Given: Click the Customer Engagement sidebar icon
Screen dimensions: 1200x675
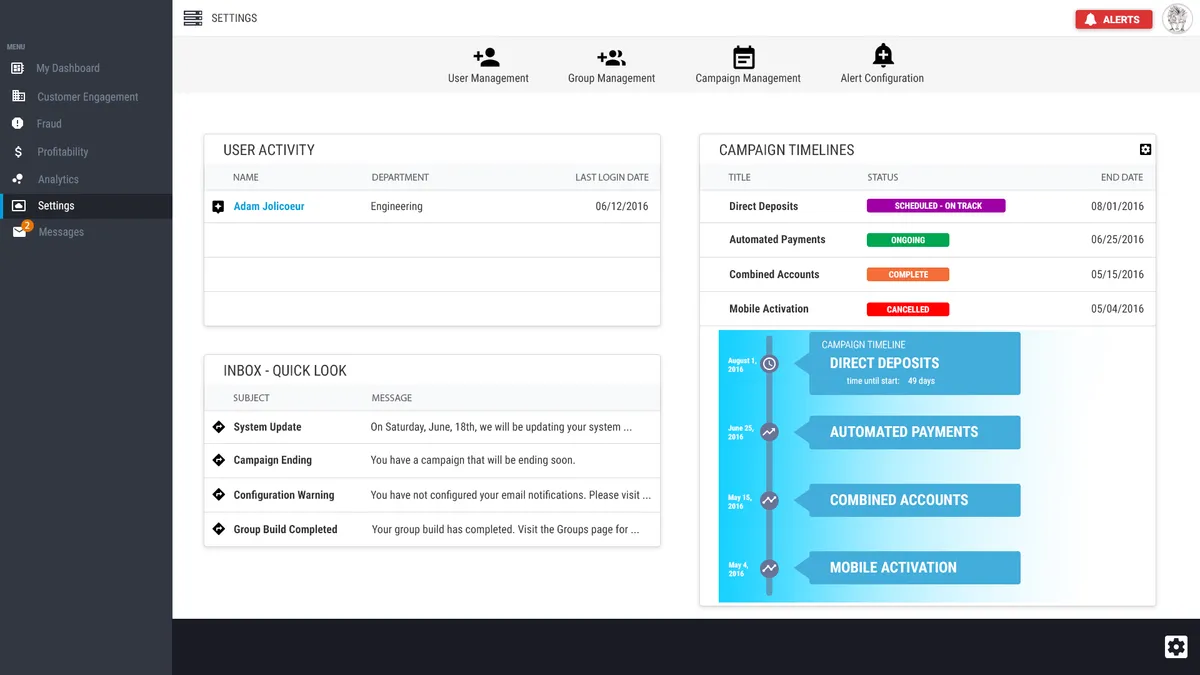Looking at the screenshot, I should pyautogui.click(x=18, y=95).
